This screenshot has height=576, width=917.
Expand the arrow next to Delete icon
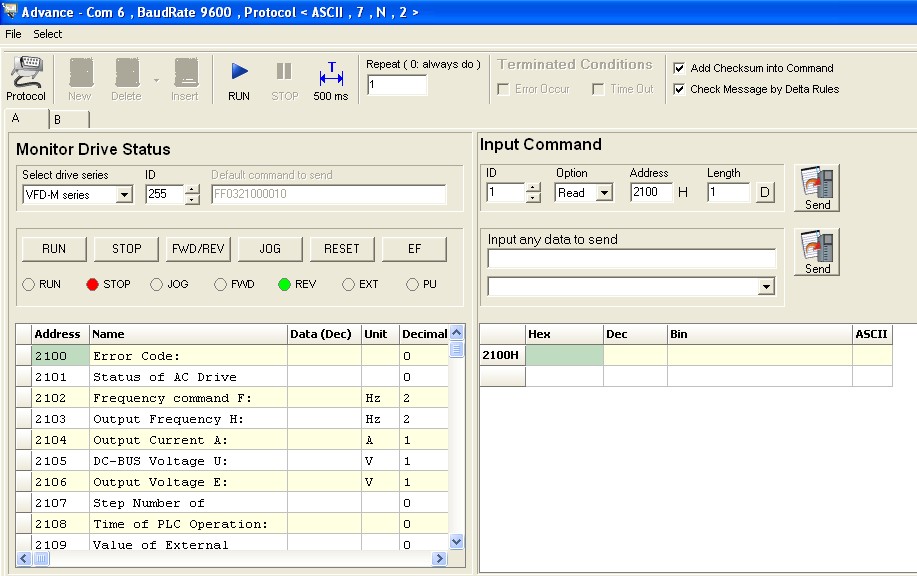point(156,80)
